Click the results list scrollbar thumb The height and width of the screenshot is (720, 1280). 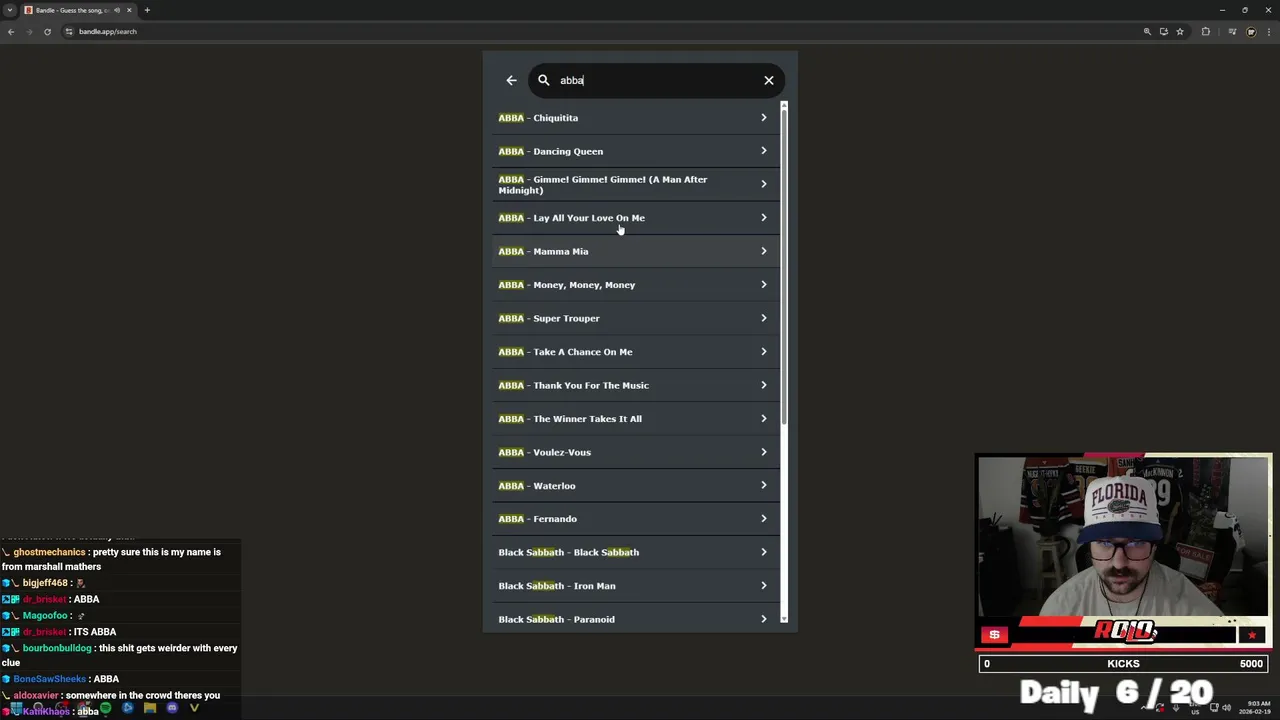784,267
